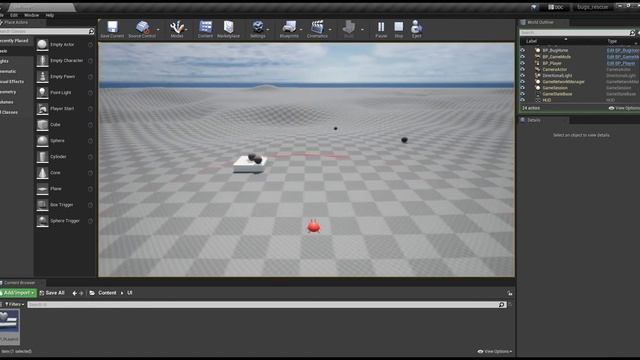Open the Settings toolbar icon
The width and height of the screenshot is (640, 360).
[258, 27]
